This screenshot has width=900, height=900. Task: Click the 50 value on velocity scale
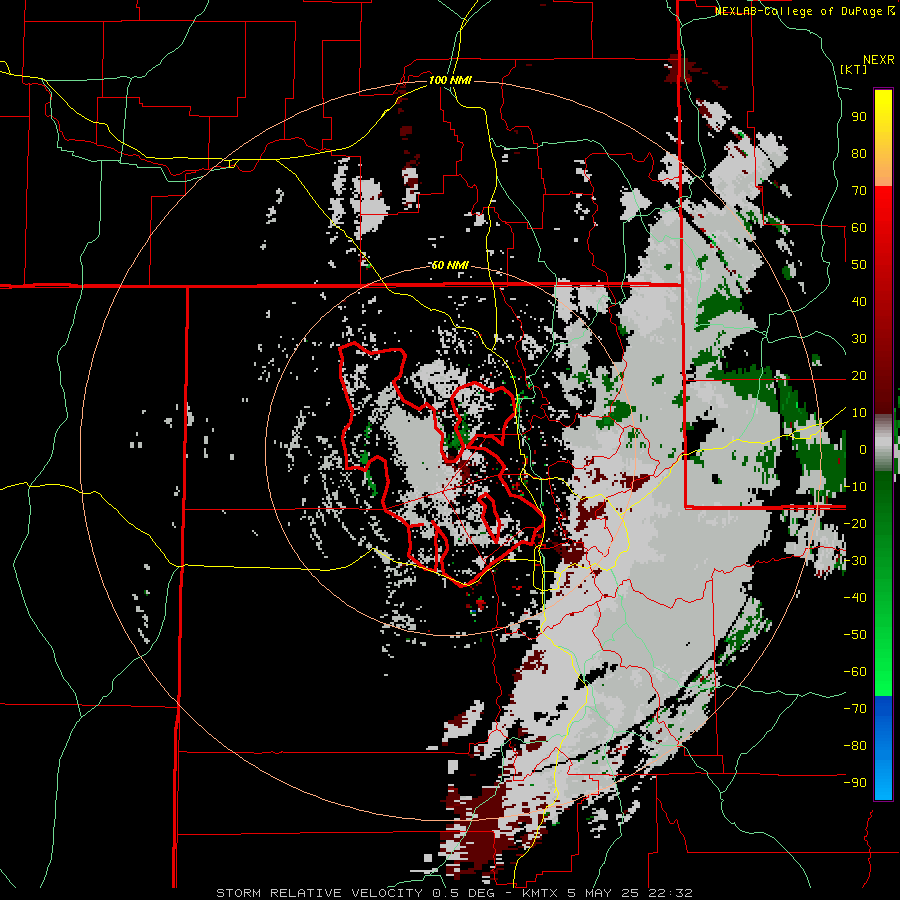[859, 265]
